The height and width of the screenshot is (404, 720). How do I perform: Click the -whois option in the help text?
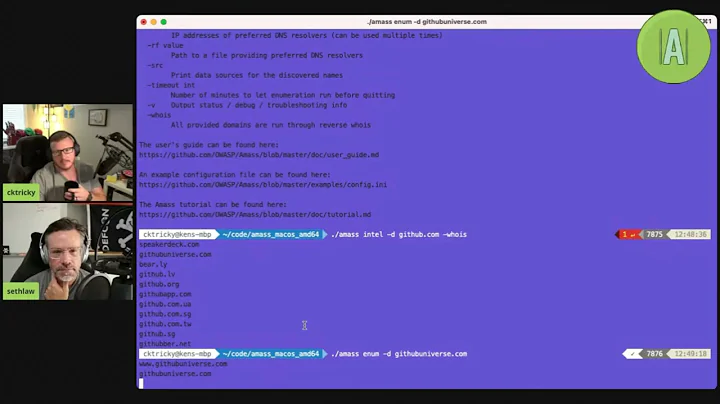(x=159, y=115)
